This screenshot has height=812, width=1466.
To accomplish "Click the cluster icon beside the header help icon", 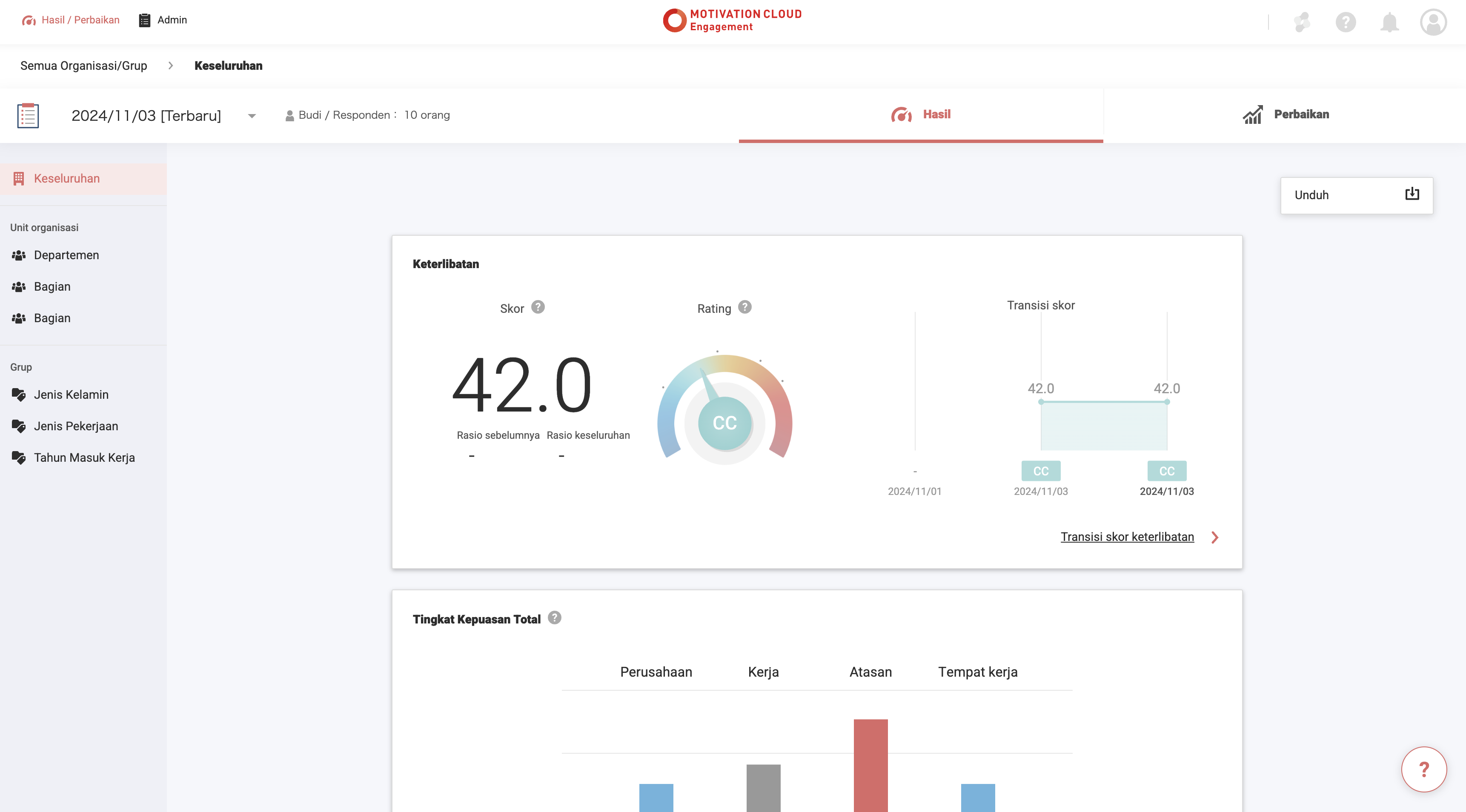I will pos(1302,23).
